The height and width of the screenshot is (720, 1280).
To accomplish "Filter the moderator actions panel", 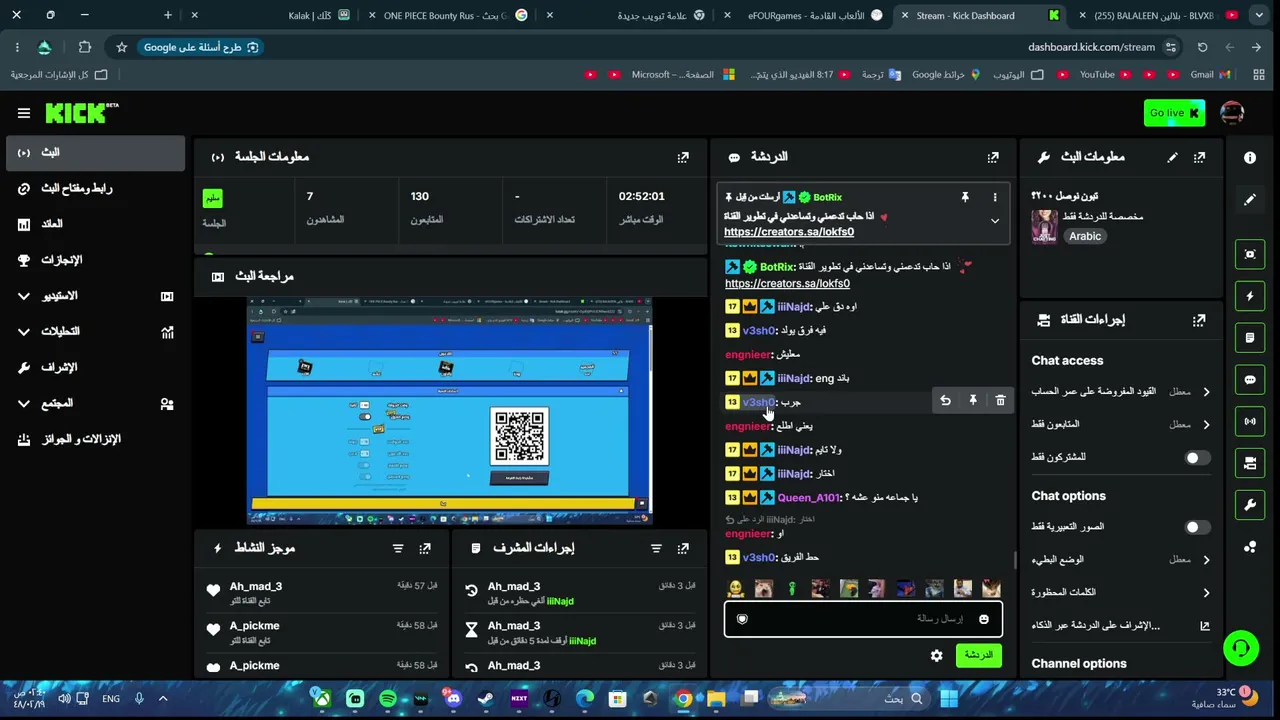I will pyautogui.click(x=656, y=548).
